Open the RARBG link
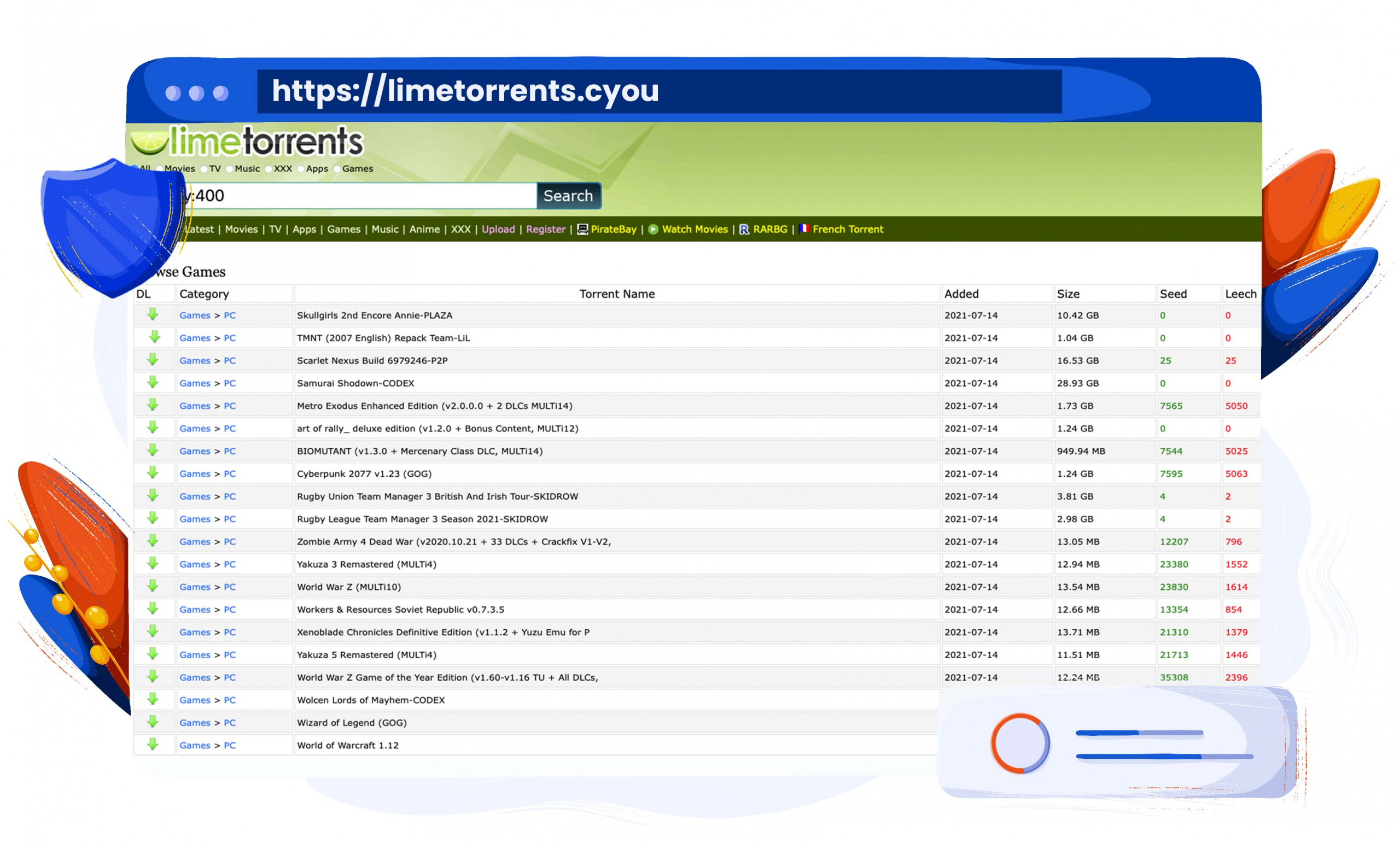 click(x=770, y=229)
